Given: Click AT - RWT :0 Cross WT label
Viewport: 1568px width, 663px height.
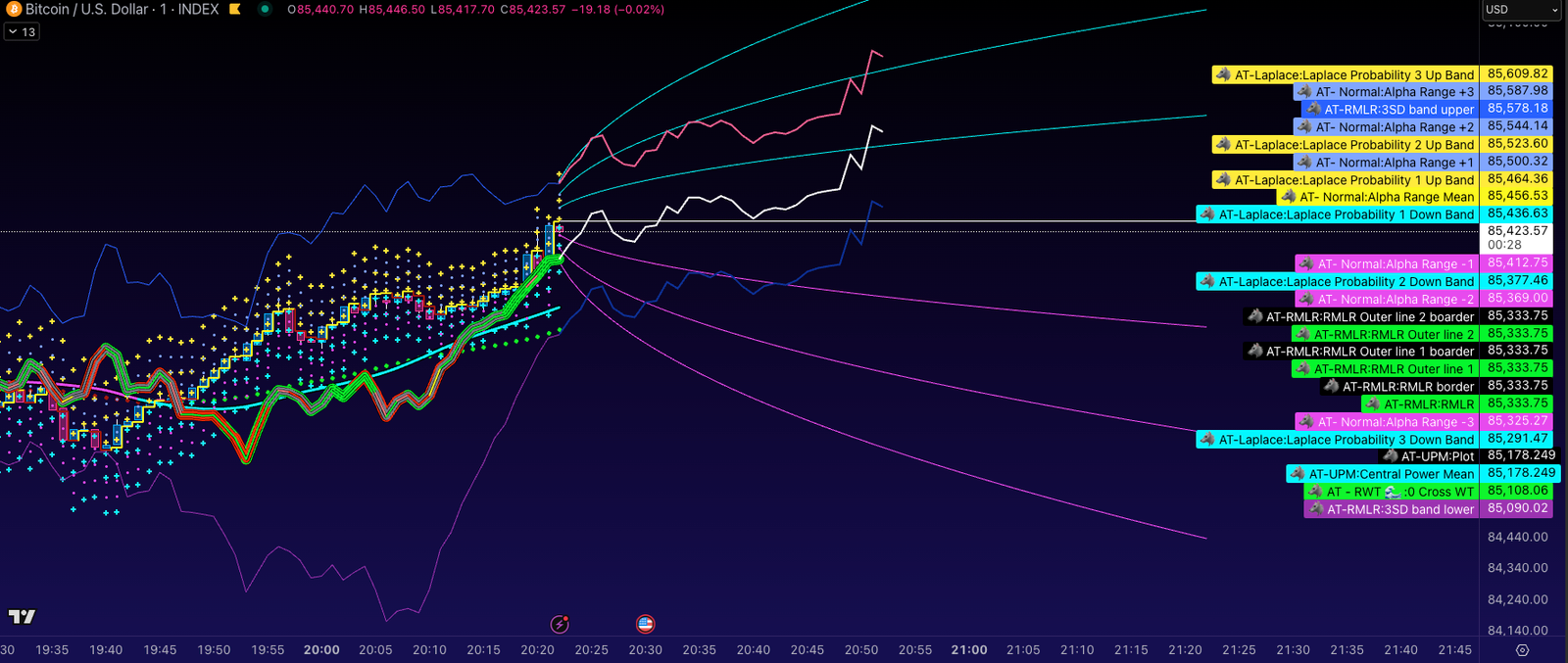Looking at the screenshot, I should click(1391, 492).
